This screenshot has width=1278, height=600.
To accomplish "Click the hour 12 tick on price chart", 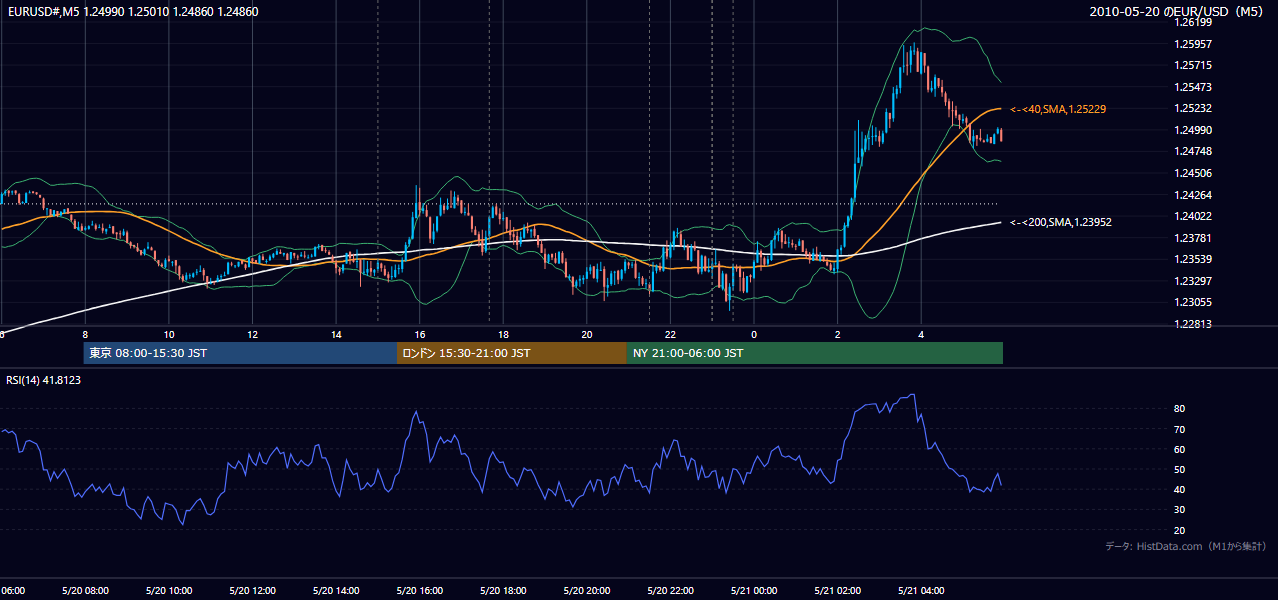I will 252,334.
